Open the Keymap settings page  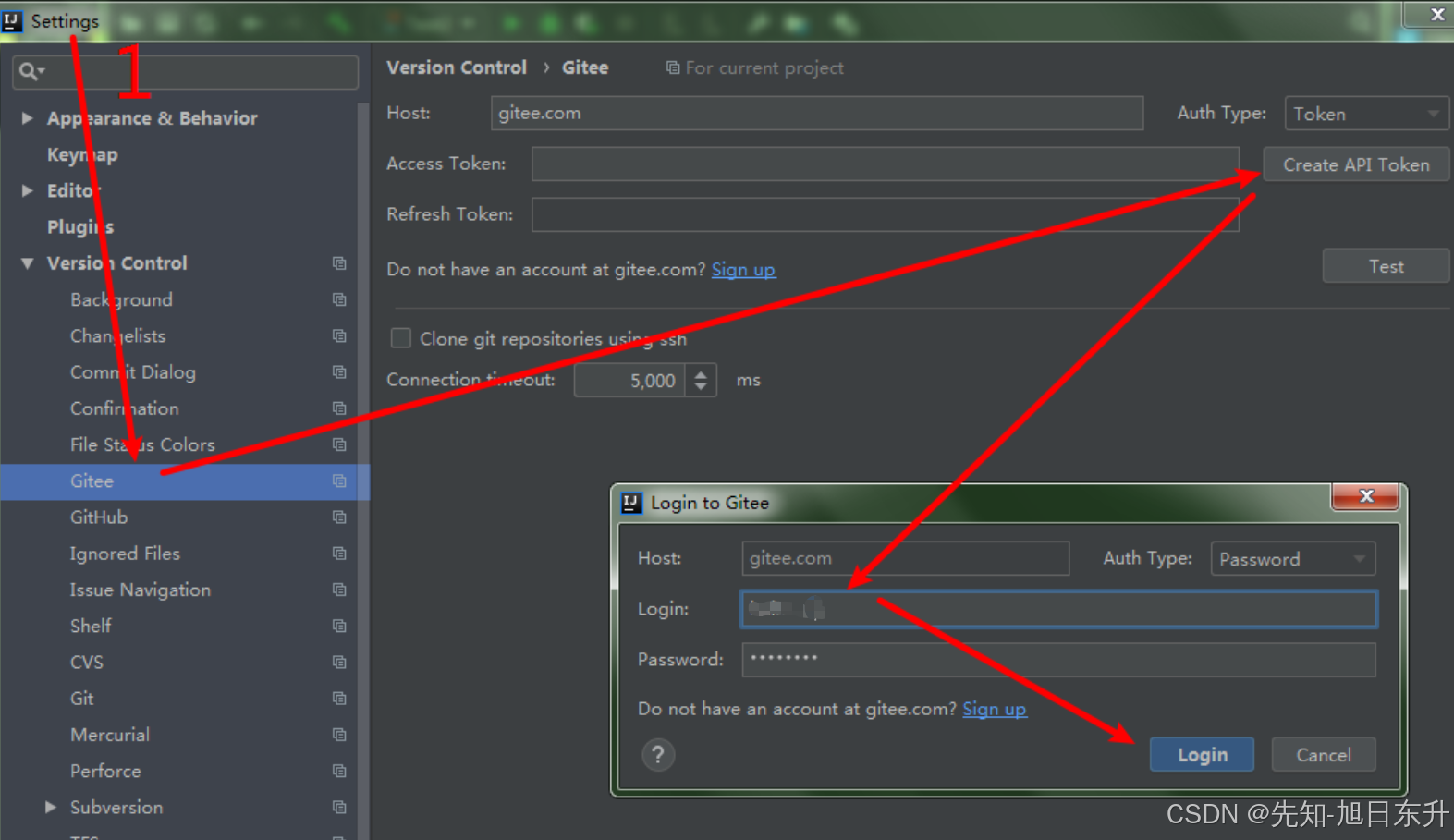click(x=82, y=154)
